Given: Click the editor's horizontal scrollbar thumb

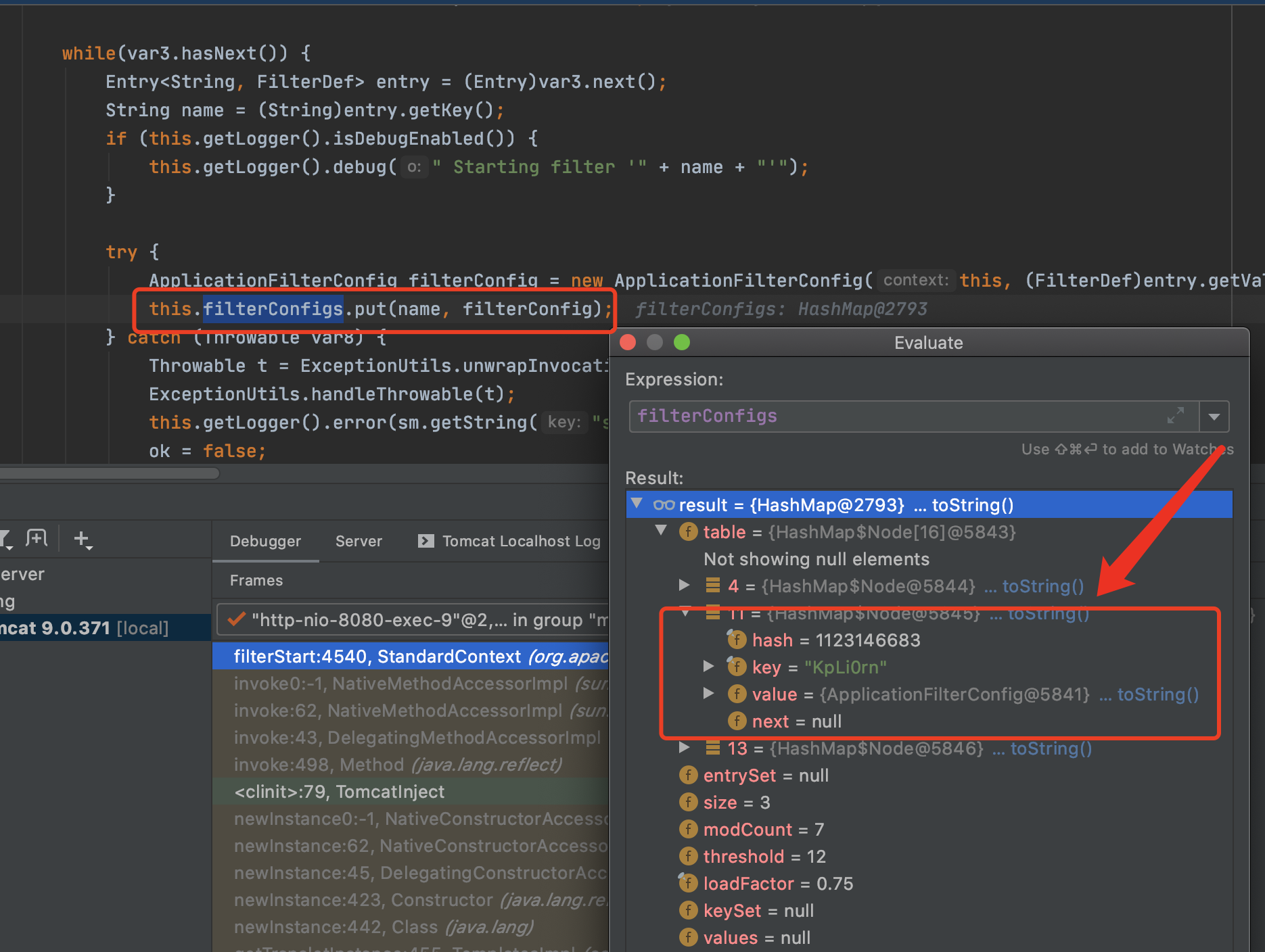Looking at the screenshot, I should [108, 473].
